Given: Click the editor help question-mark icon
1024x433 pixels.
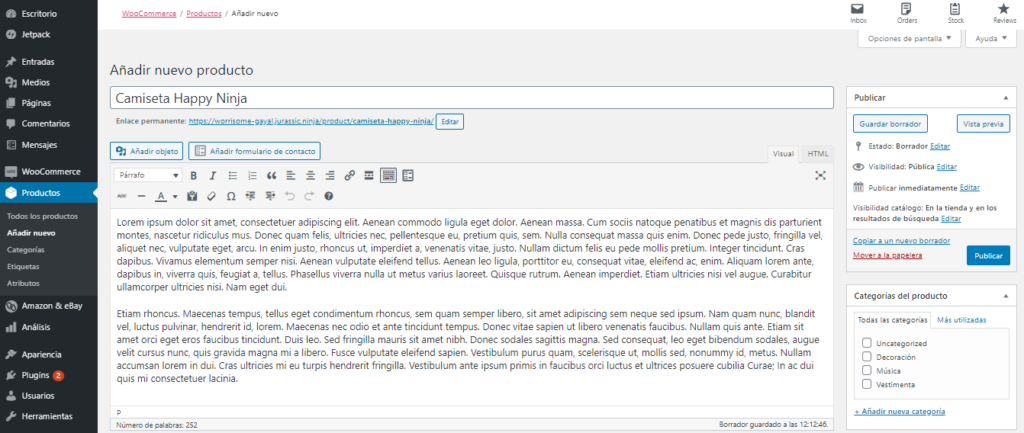Looking at the screenshot, I should click(328, 195).
